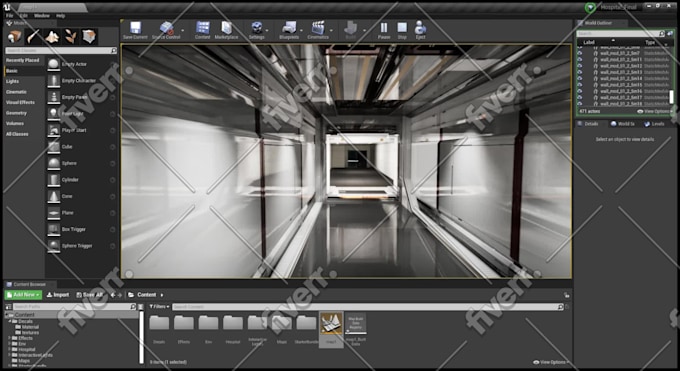Click the Empty Actor icon
The image size is (680, 371).
[x=53, y=64]
